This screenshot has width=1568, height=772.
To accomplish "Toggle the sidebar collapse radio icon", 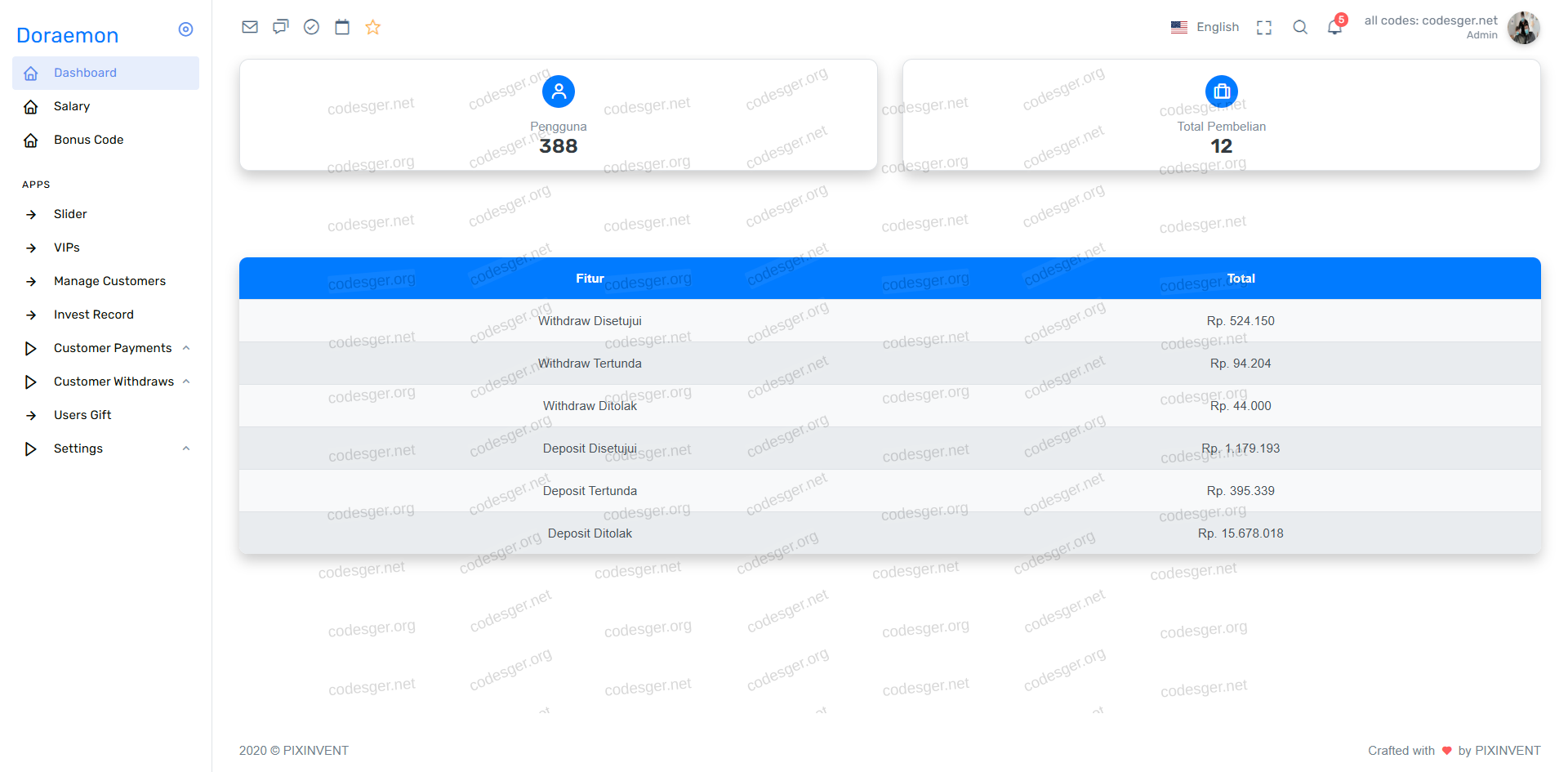I will (185, 29).
